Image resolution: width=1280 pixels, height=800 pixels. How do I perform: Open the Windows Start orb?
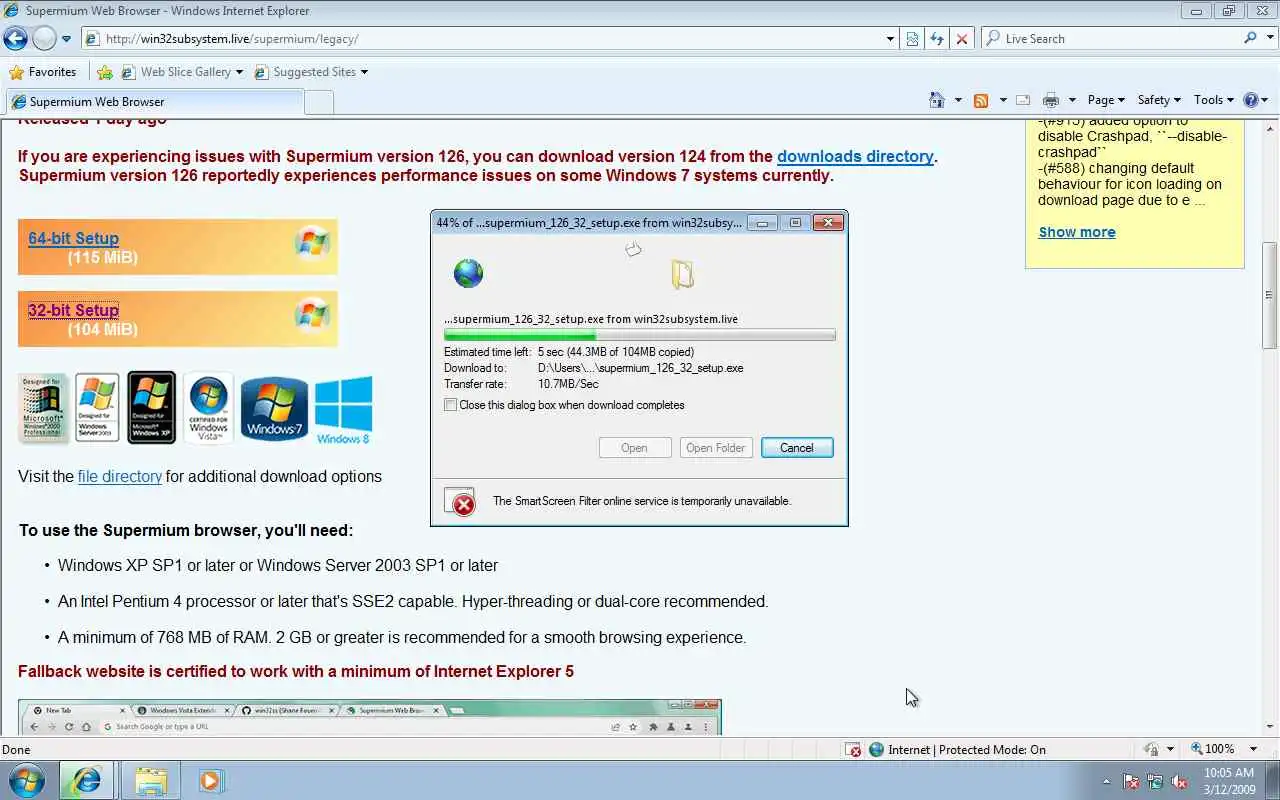coord(26,780)
